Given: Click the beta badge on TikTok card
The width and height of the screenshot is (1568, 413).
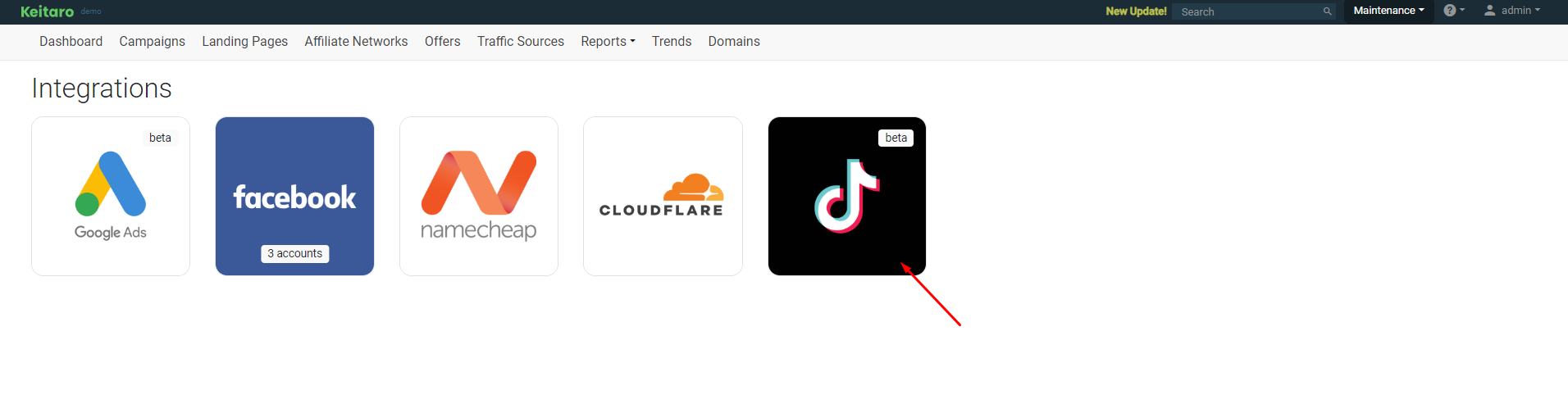Looking at the screenshot, I should pyautogui.click(x=896, y=138).
